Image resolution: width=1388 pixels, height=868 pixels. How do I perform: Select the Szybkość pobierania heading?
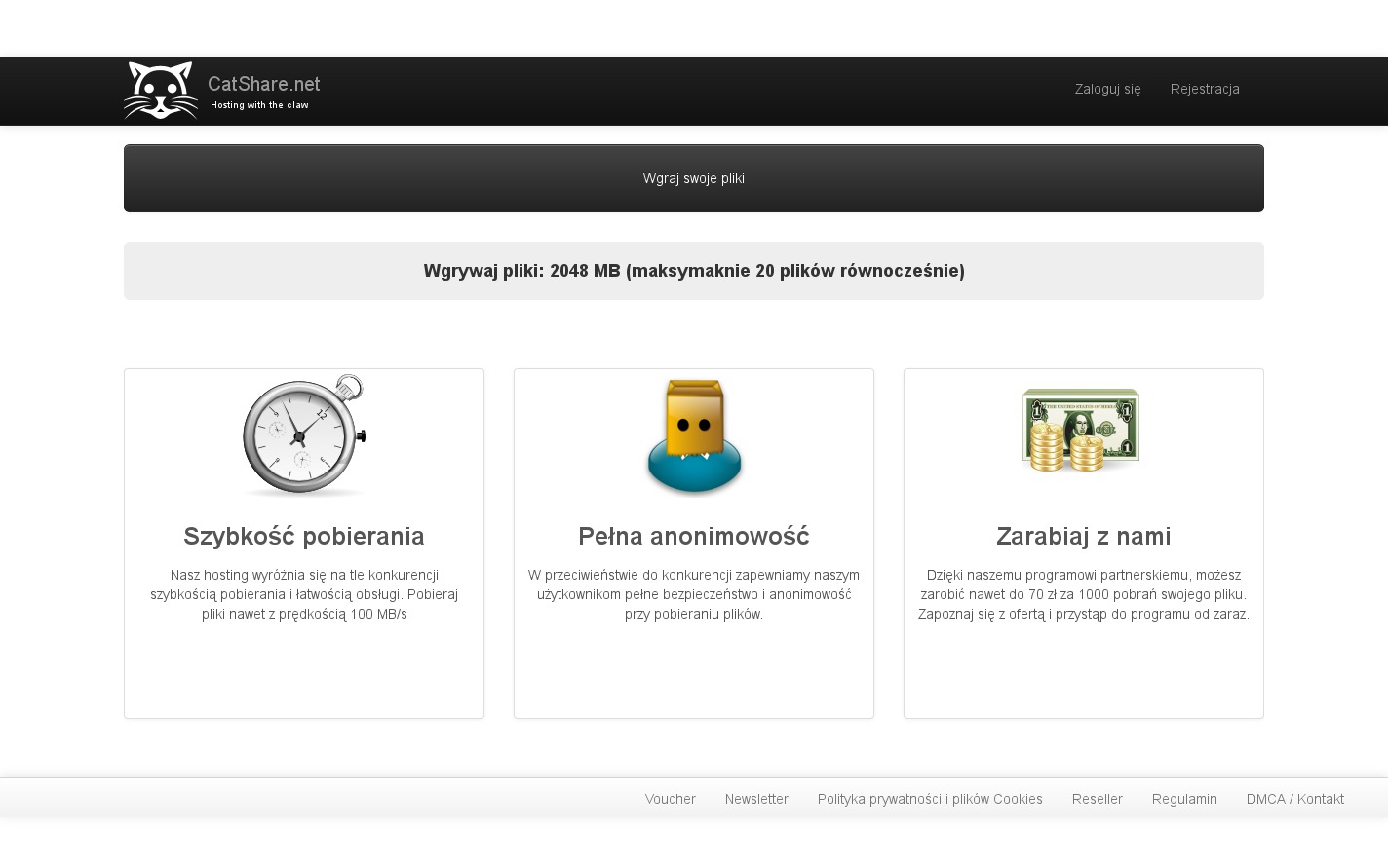pyautogui.click(x=304, y=536)
